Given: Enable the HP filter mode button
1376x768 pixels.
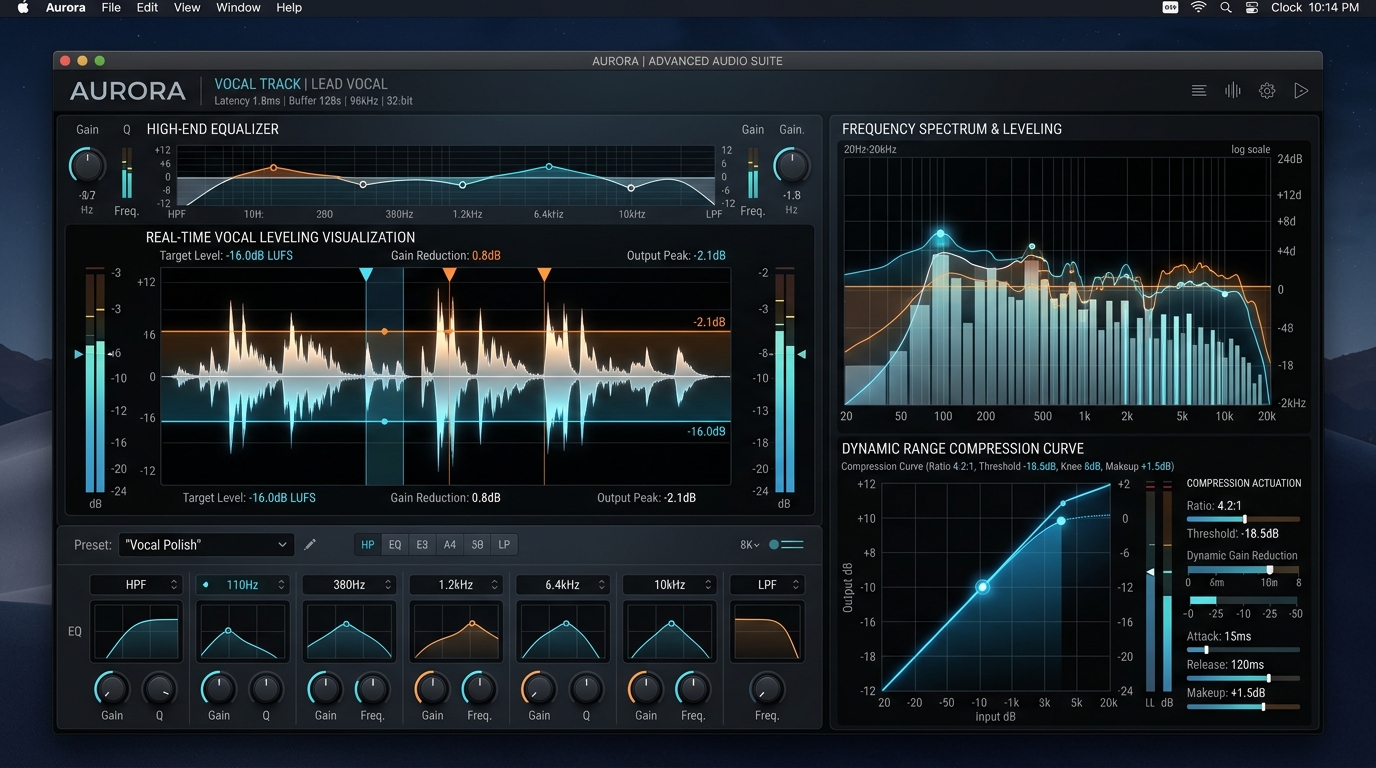Looking at the screenshot, I should coord(368,545).
